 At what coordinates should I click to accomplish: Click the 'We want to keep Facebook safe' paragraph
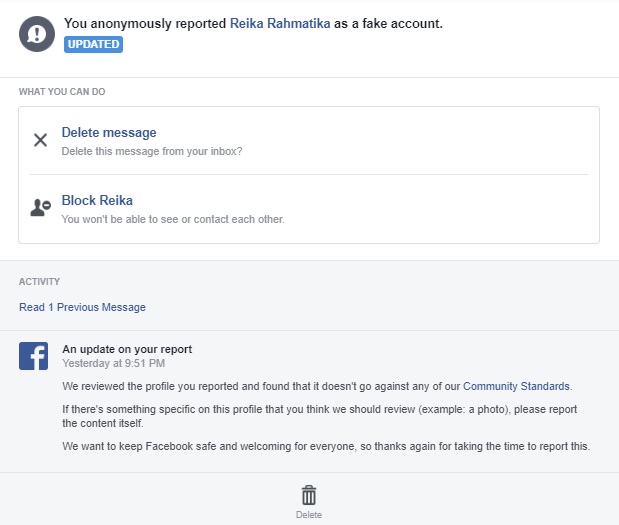(325, 446)
